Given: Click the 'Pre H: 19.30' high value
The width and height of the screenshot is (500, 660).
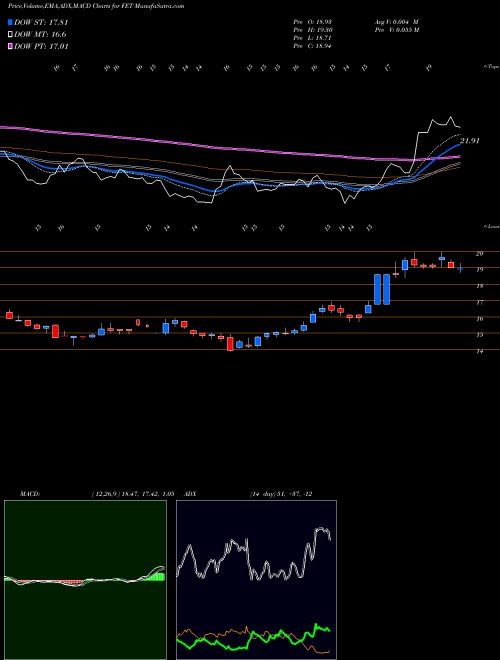Looking at the screenshot, I should 315,29.
